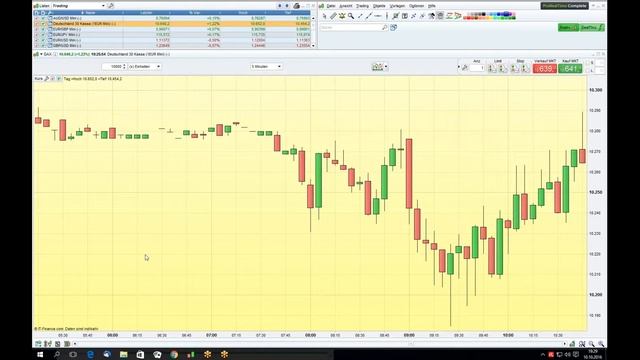Open Chrome from the taskbar
The height and width of the screenshot is (360, 640).
[174, 354]
